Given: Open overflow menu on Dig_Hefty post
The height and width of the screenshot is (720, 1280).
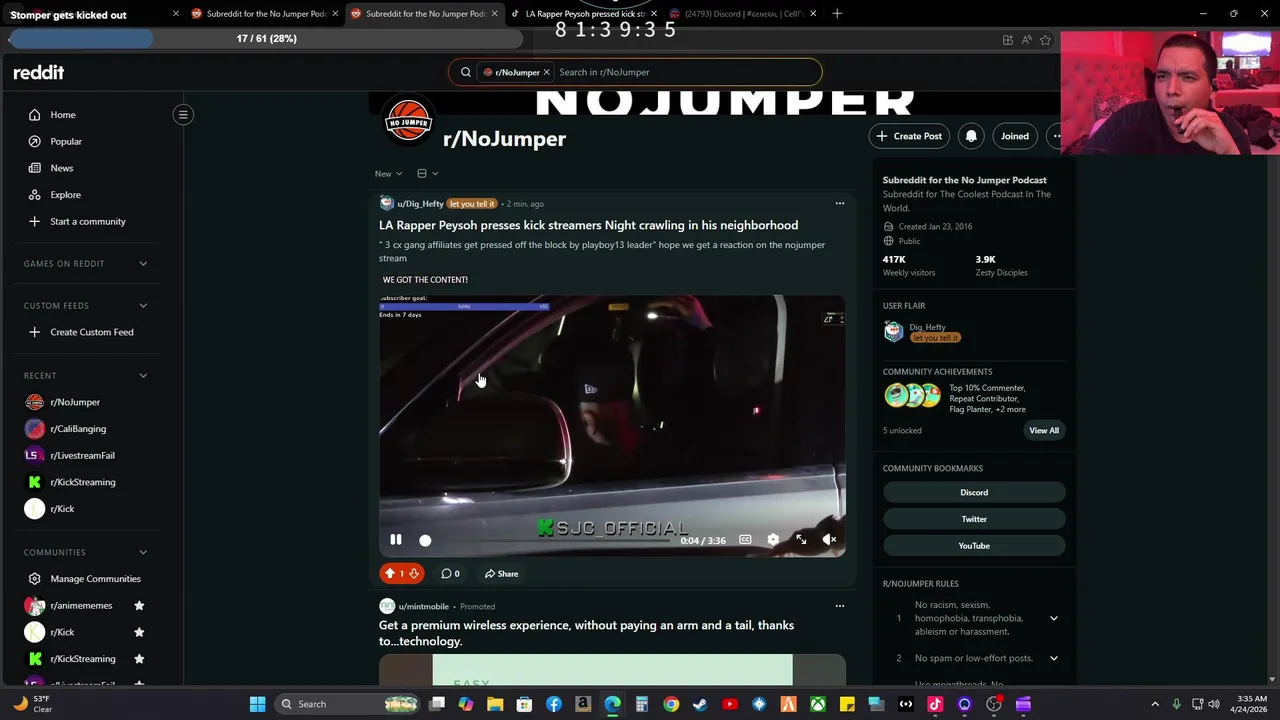Looking at the screenshot, I should point(840,204).
